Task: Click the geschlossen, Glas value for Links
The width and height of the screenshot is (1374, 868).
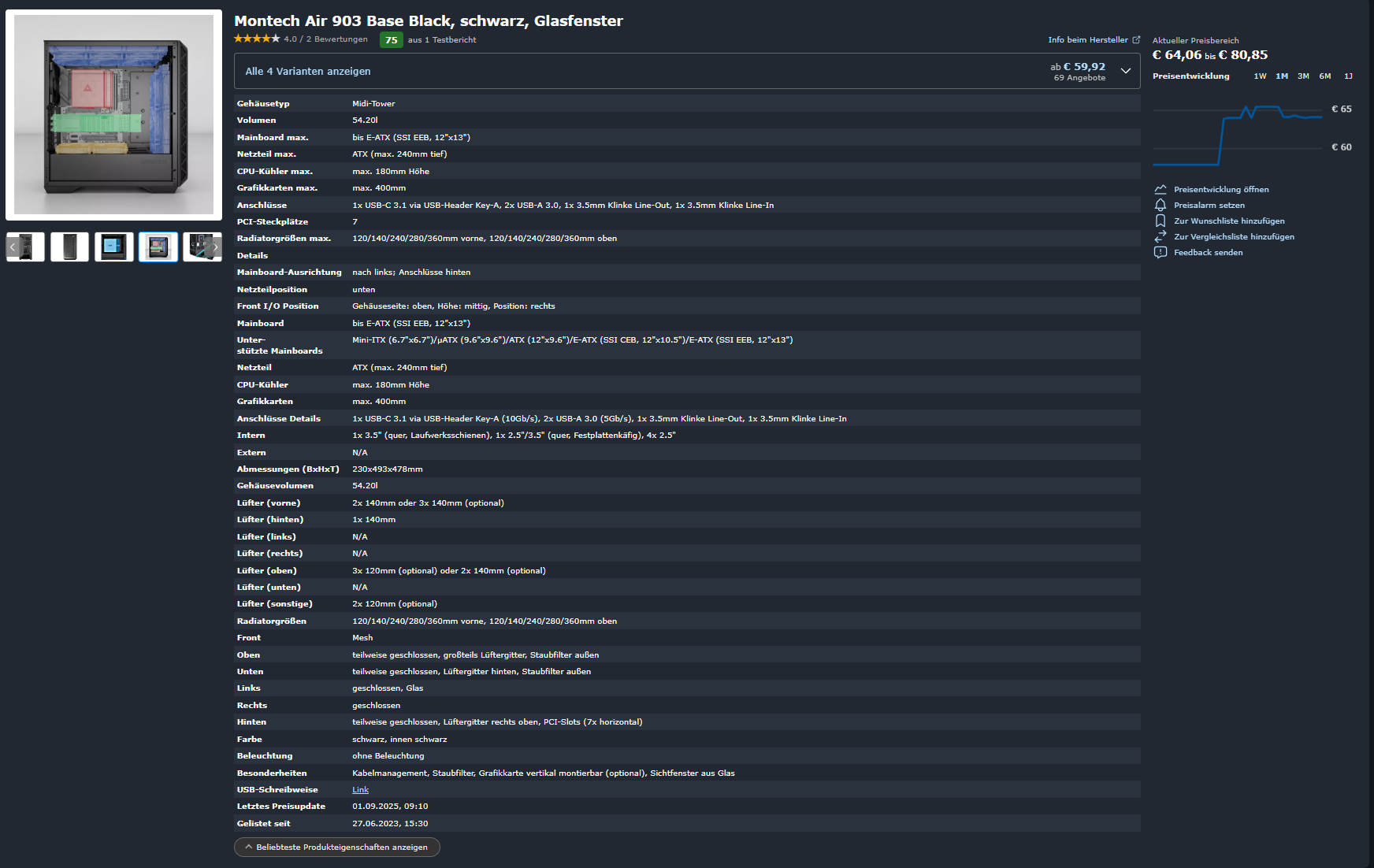Action: [388, 688]
